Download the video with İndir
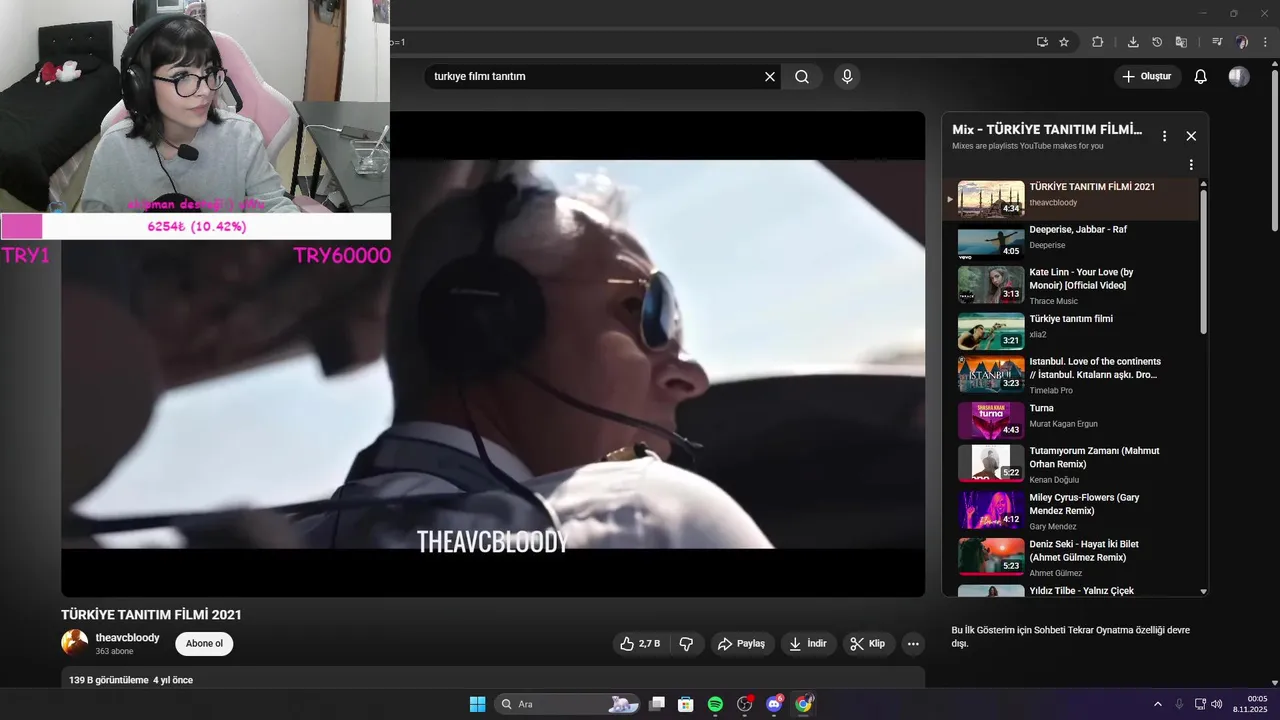 tap(808, 644)
